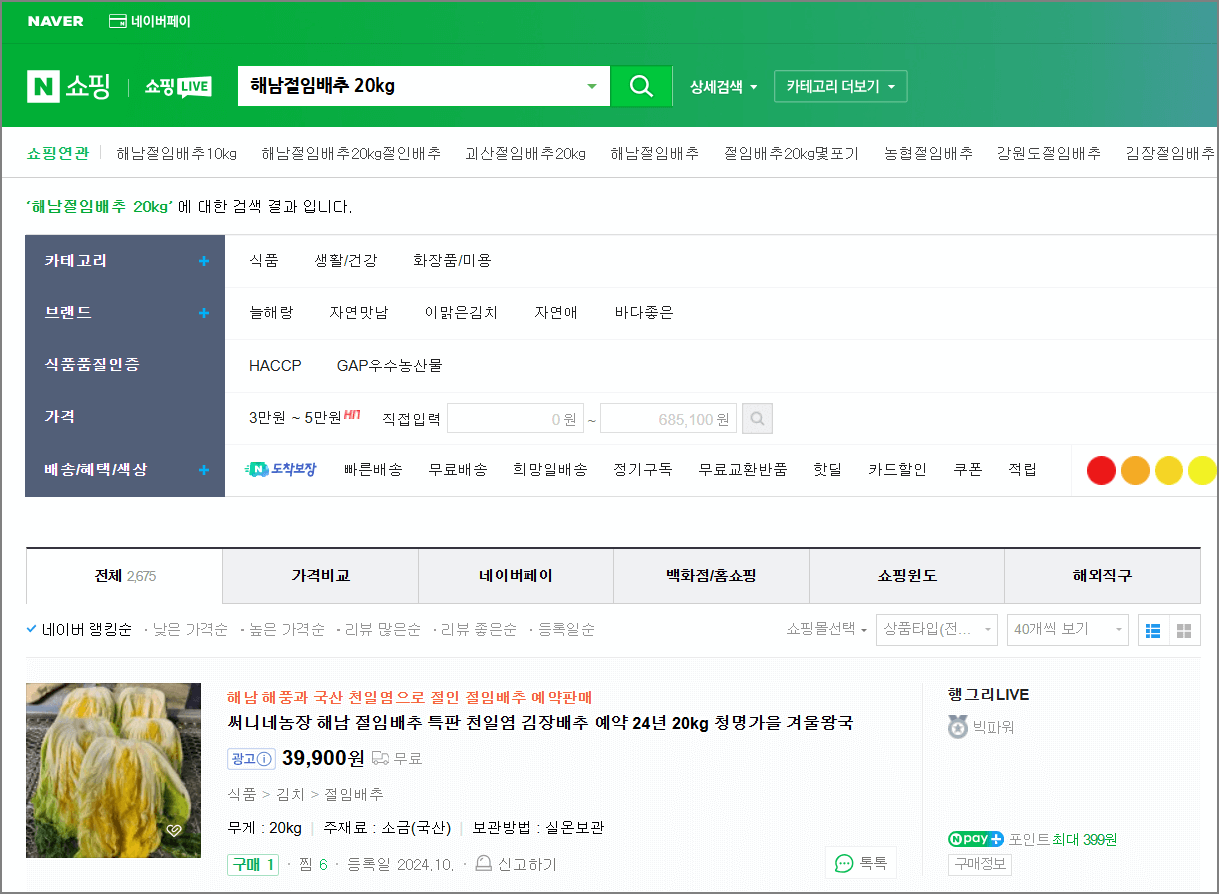This screenshot has width=1219, height=894.
Task: Pick the red color filter
Action: pos(1101,470)
